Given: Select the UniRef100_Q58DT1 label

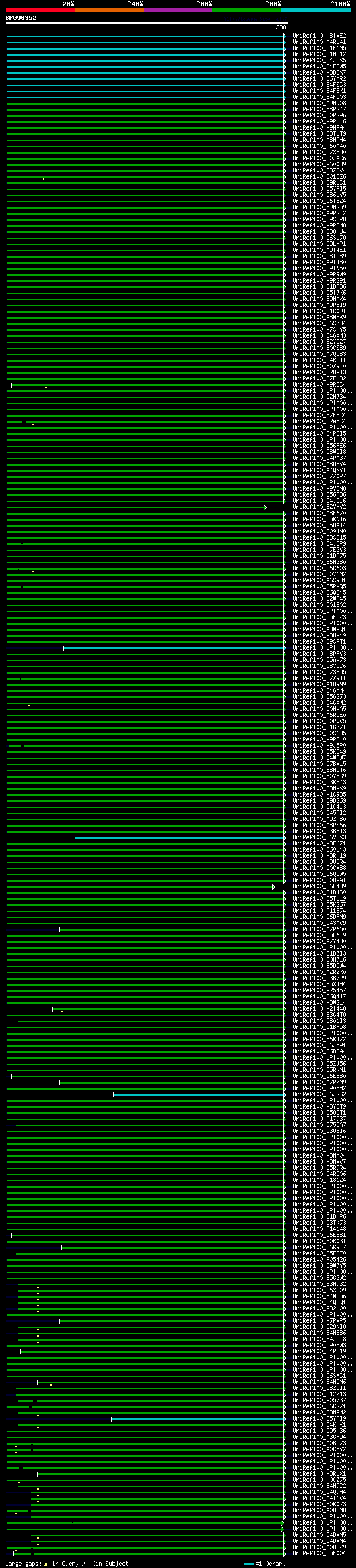Looking at the screenshot, I should [319, 1112].
